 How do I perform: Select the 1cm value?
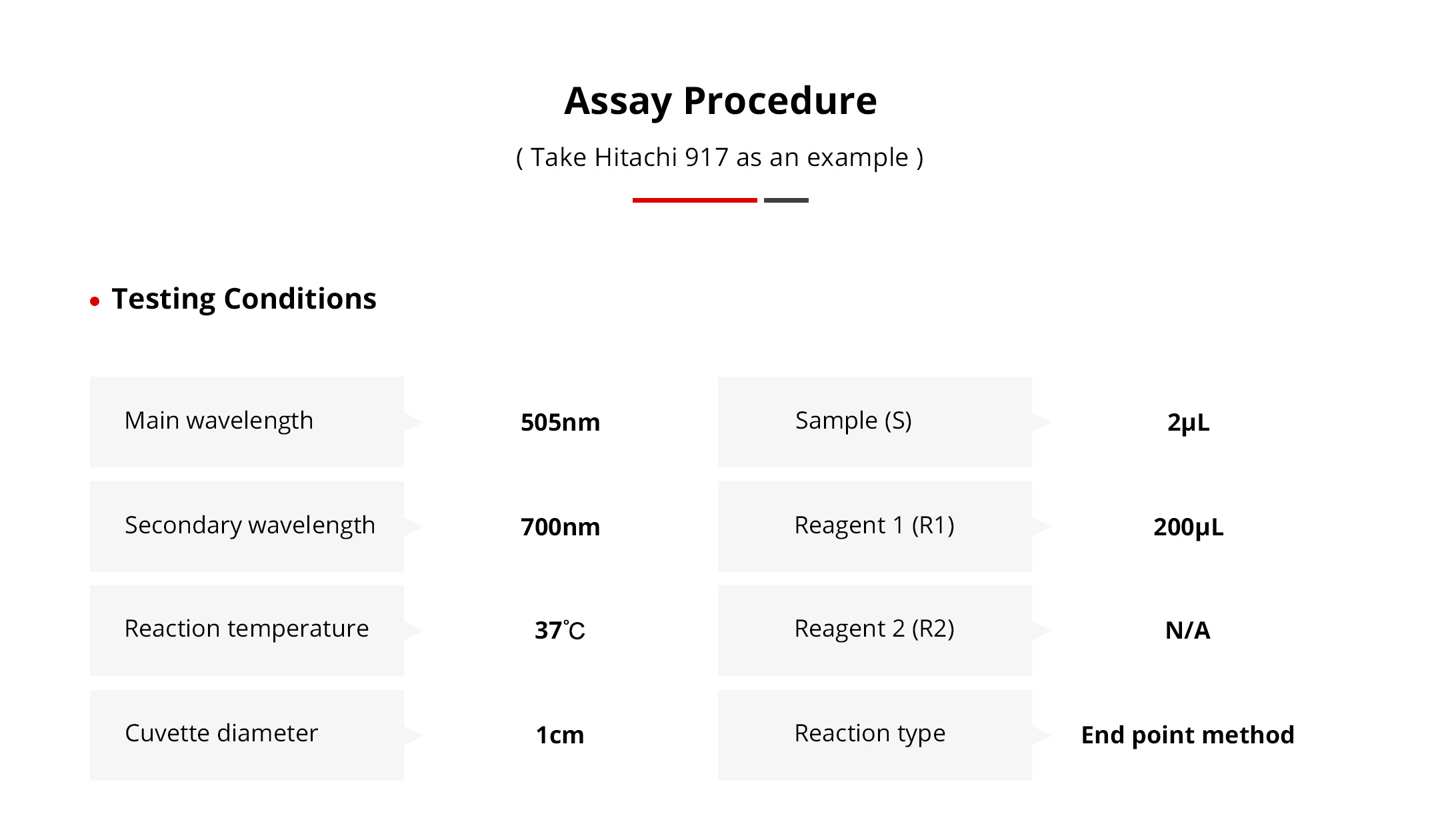[560, 735]
